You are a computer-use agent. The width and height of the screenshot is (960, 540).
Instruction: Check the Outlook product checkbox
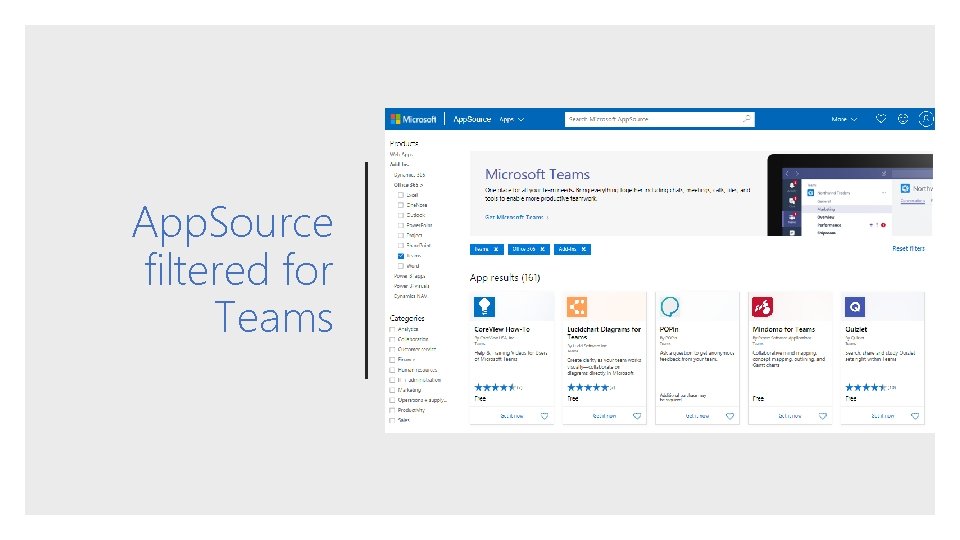(401, 215)
